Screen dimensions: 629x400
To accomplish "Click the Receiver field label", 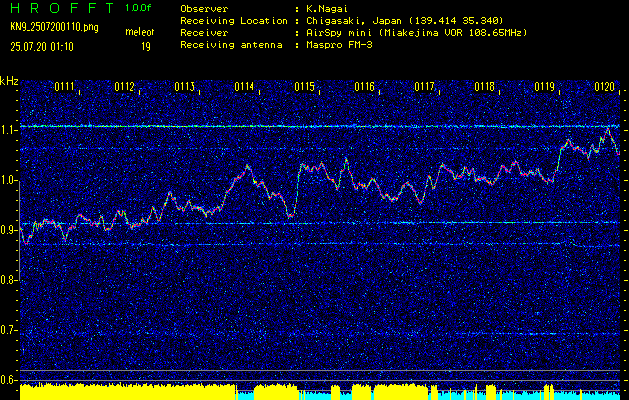I will [204, 33].
